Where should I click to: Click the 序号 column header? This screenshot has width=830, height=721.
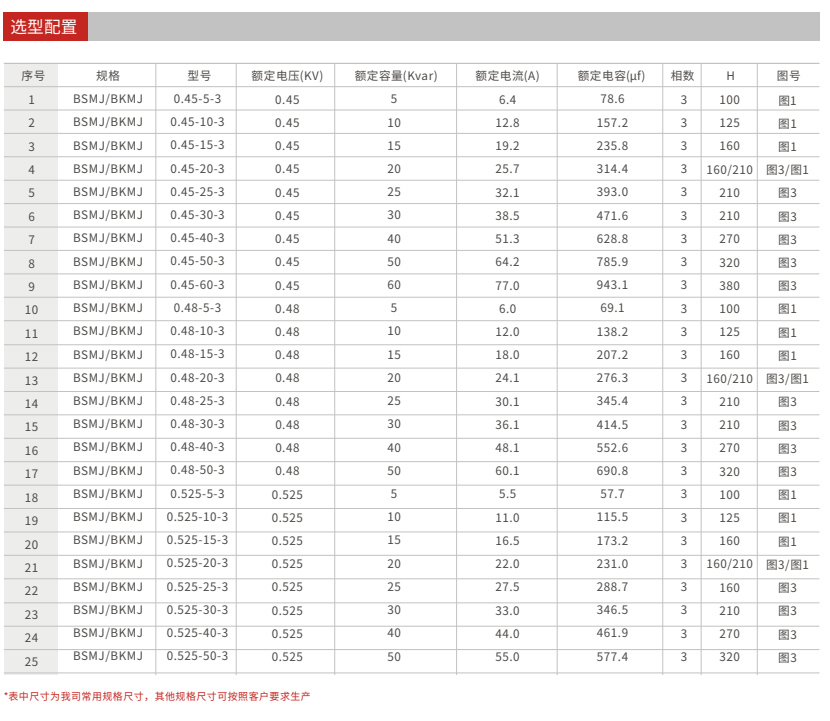(x=32, y=76)
